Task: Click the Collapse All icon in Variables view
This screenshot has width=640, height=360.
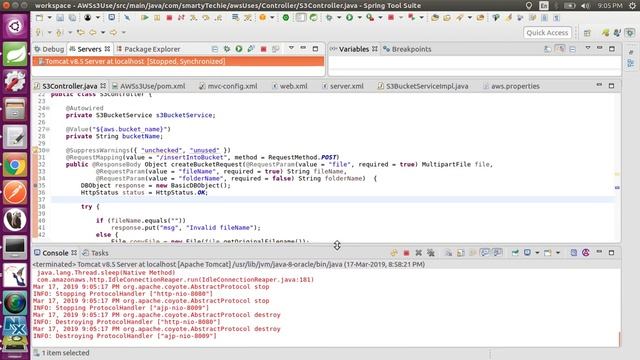Action: [572, 49]
